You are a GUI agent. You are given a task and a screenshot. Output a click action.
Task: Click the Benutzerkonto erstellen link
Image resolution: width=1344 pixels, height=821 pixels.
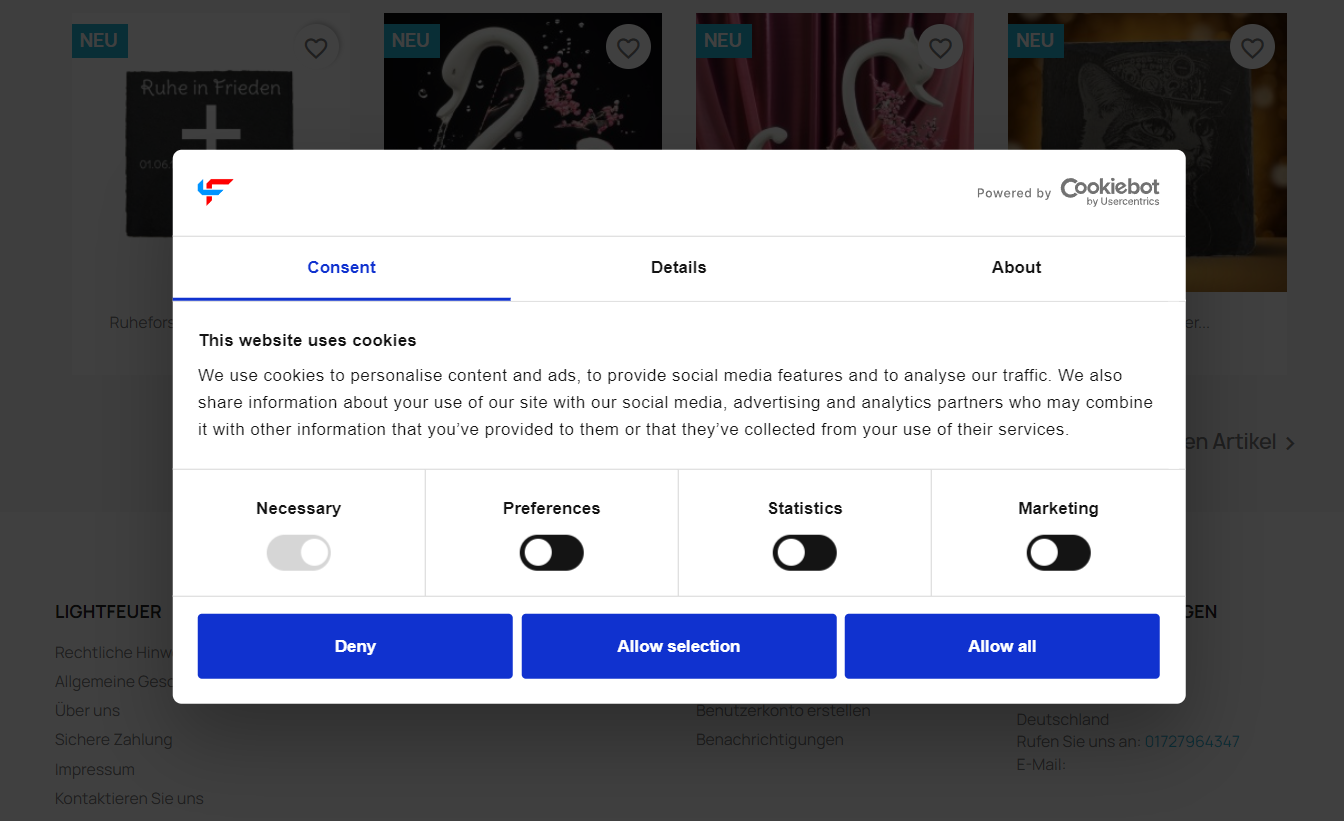783,711
